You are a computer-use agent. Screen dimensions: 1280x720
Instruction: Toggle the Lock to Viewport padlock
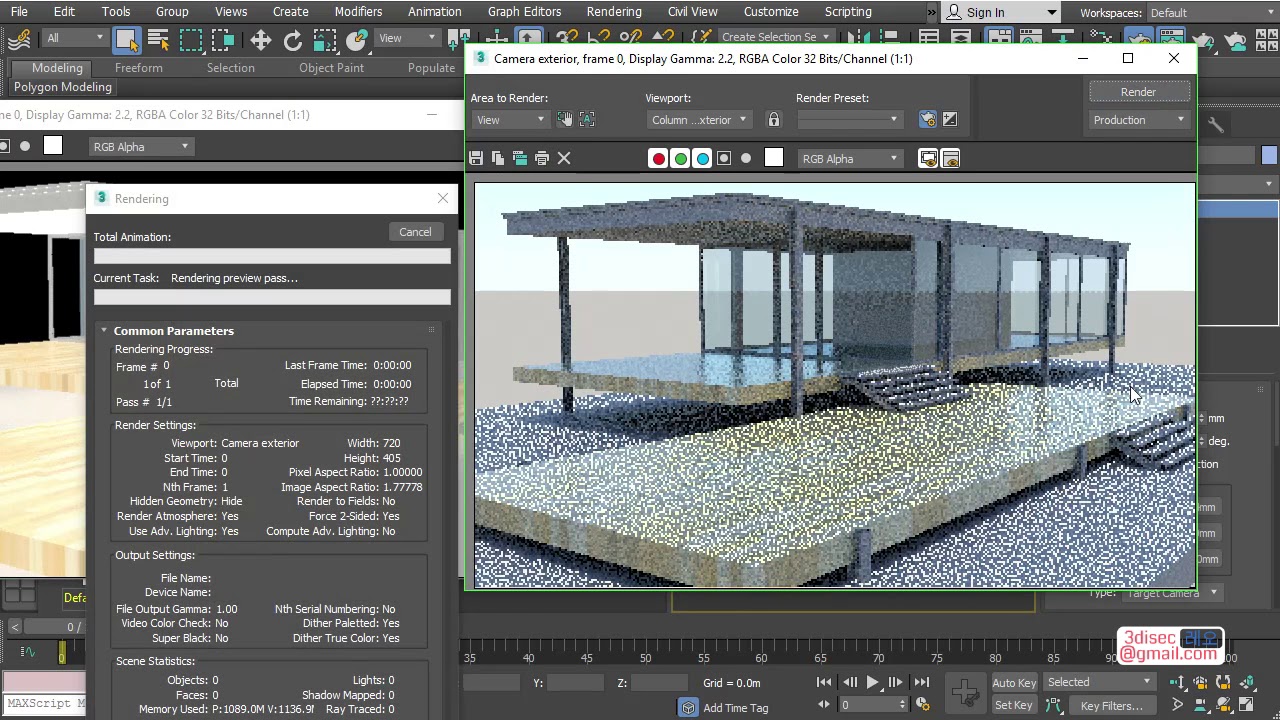(773, 120)
